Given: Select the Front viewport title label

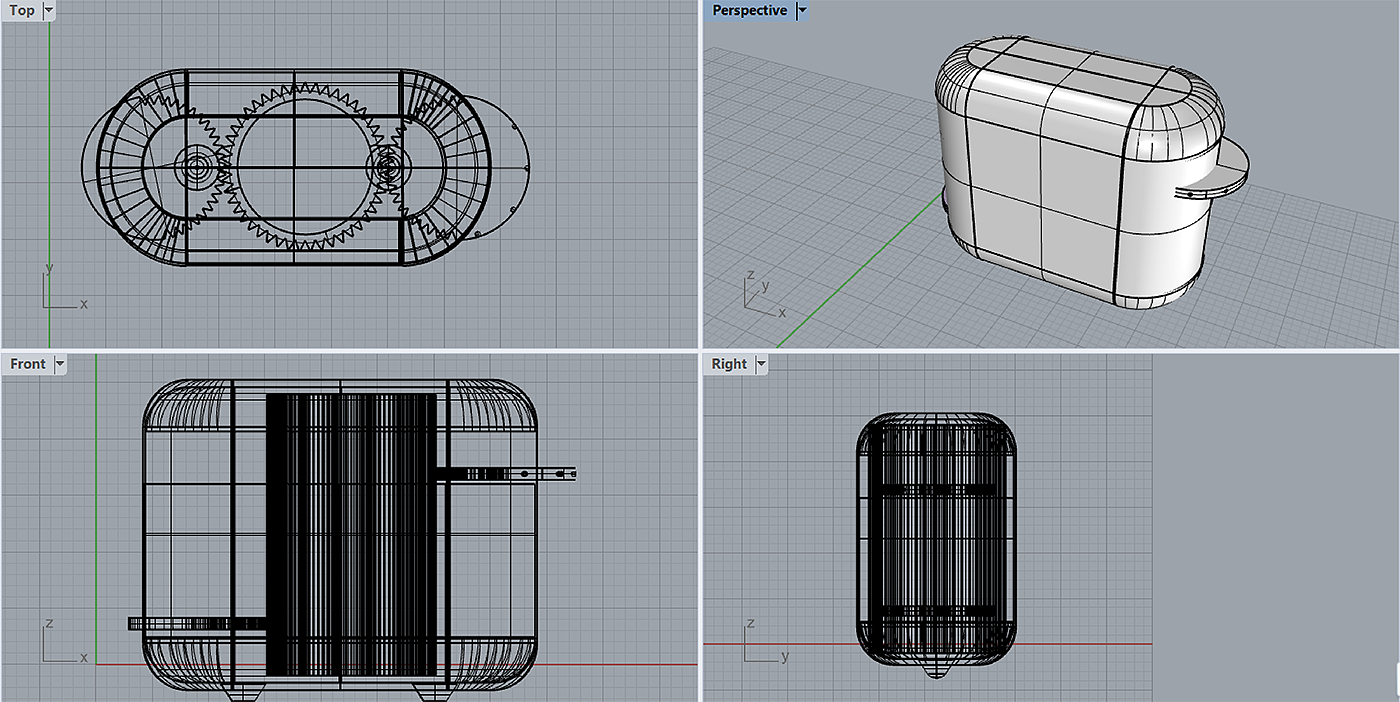Looking at the screenshot, I should click(28, 364).
